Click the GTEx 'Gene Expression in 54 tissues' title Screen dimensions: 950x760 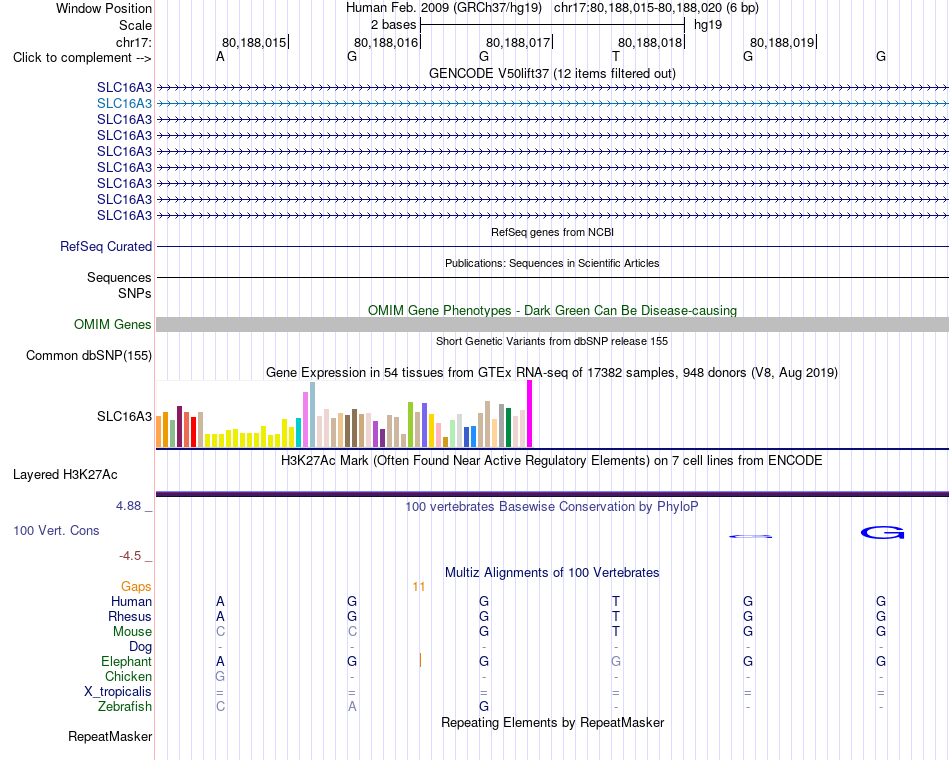(x=552, y=373)
